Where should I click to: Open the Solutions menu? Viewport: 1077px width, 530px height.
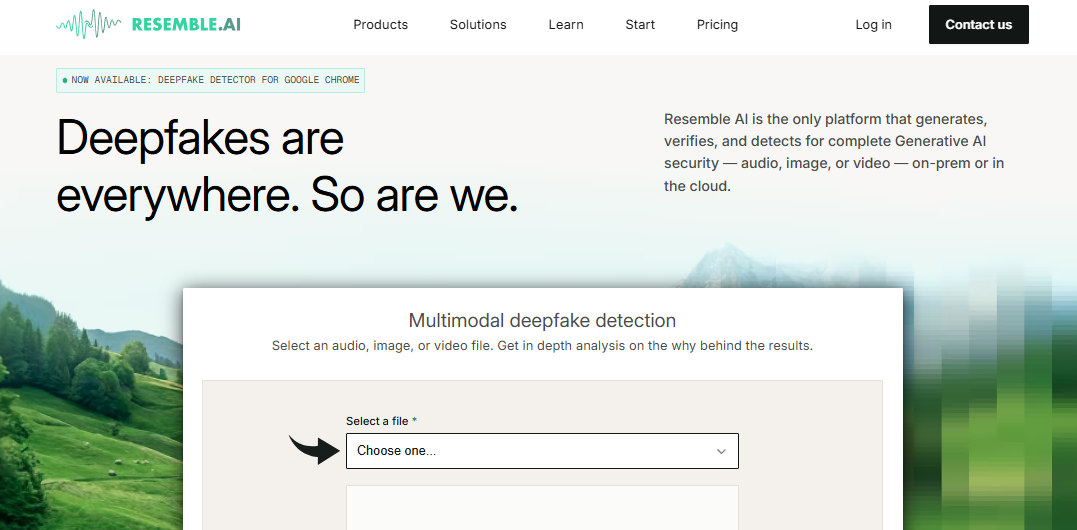478,25
